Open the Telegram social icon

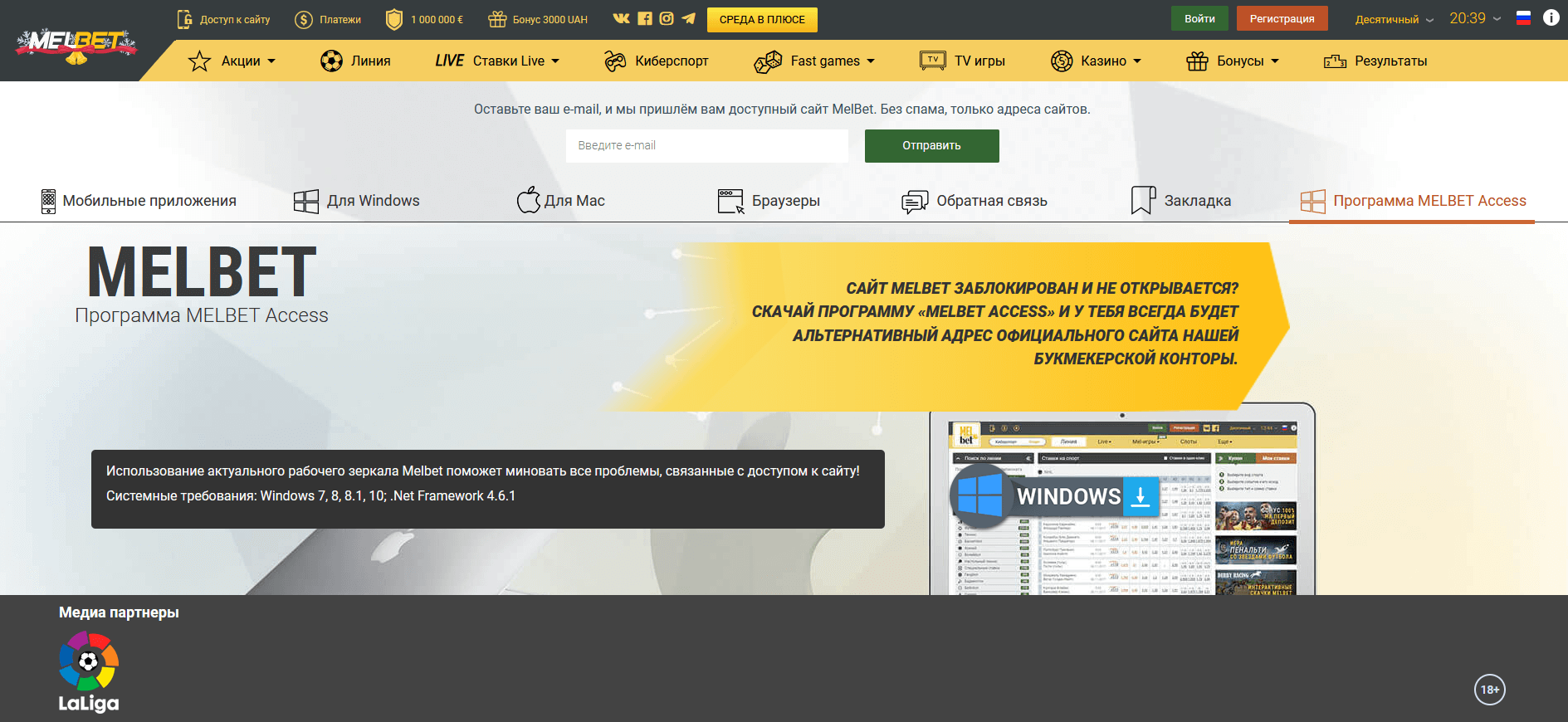pyautogui.click(x=688, y=18)
